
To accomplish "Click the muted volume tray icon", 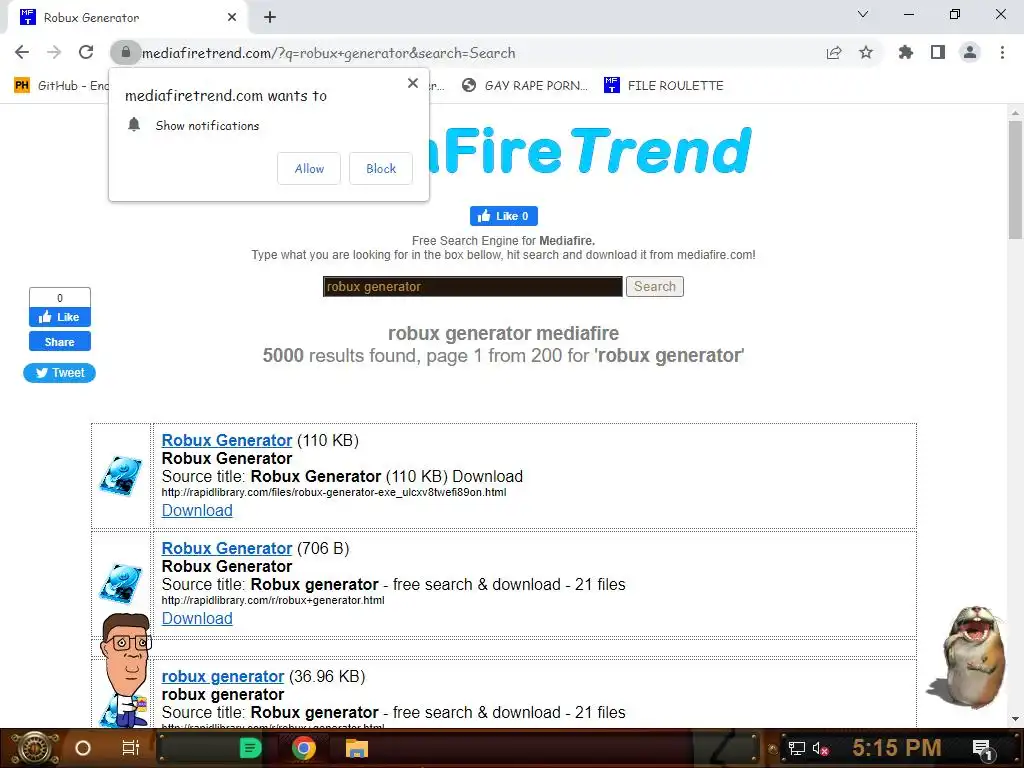I will click(x=820, y=748).
